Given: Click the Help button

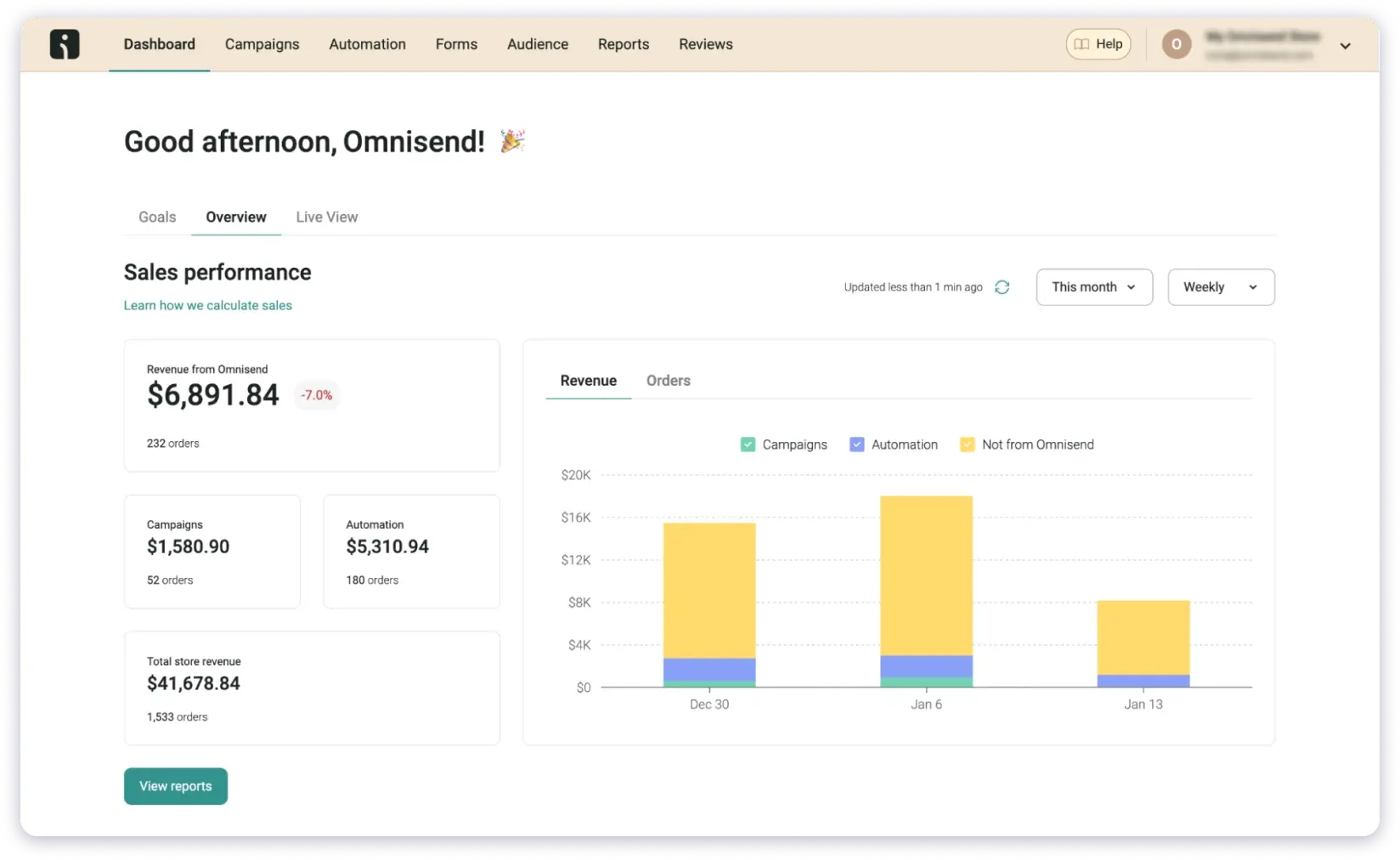Looking at the screenshot, I should [1098, 44].
